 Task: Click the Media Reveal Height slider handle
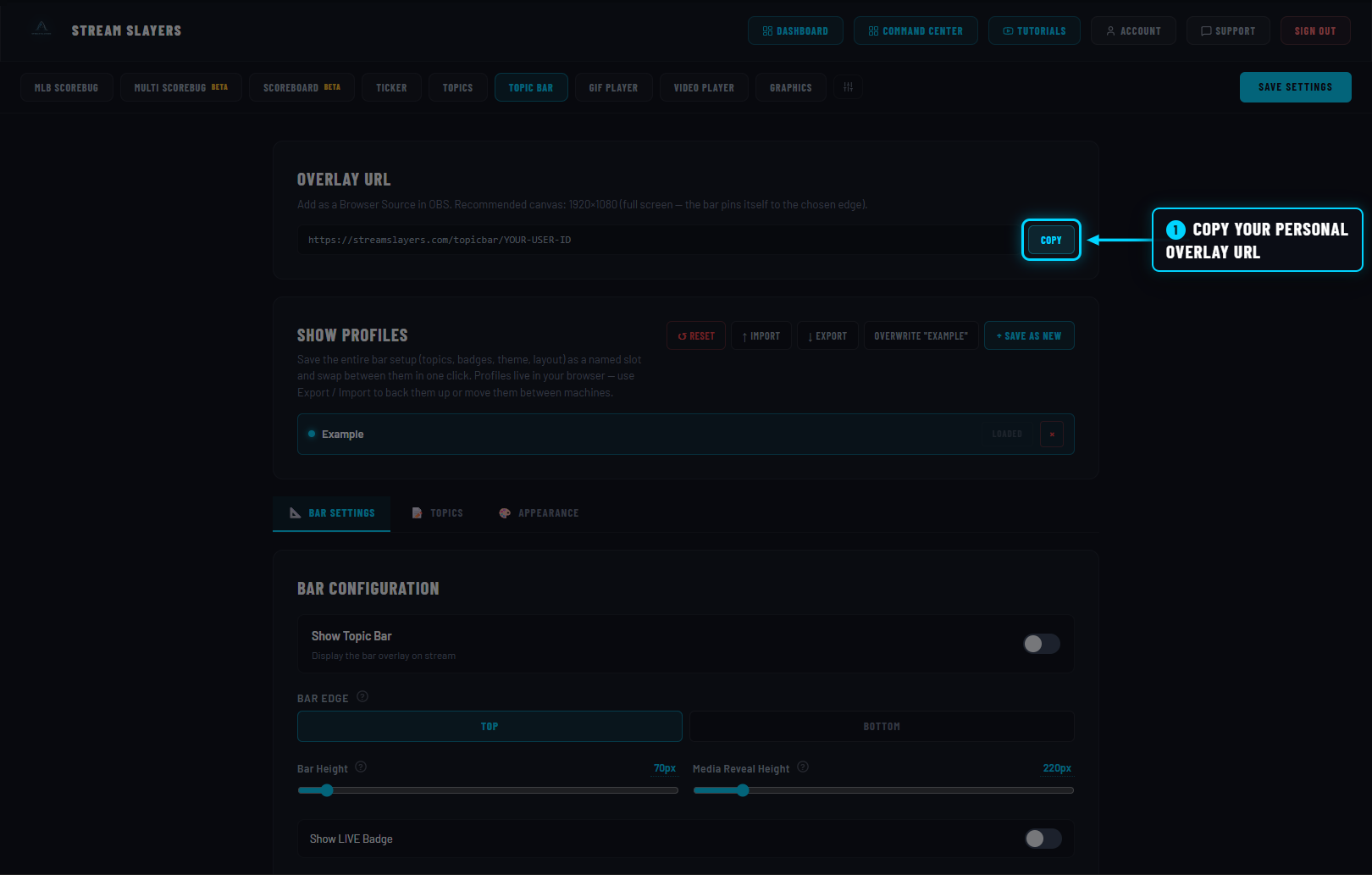743,790
